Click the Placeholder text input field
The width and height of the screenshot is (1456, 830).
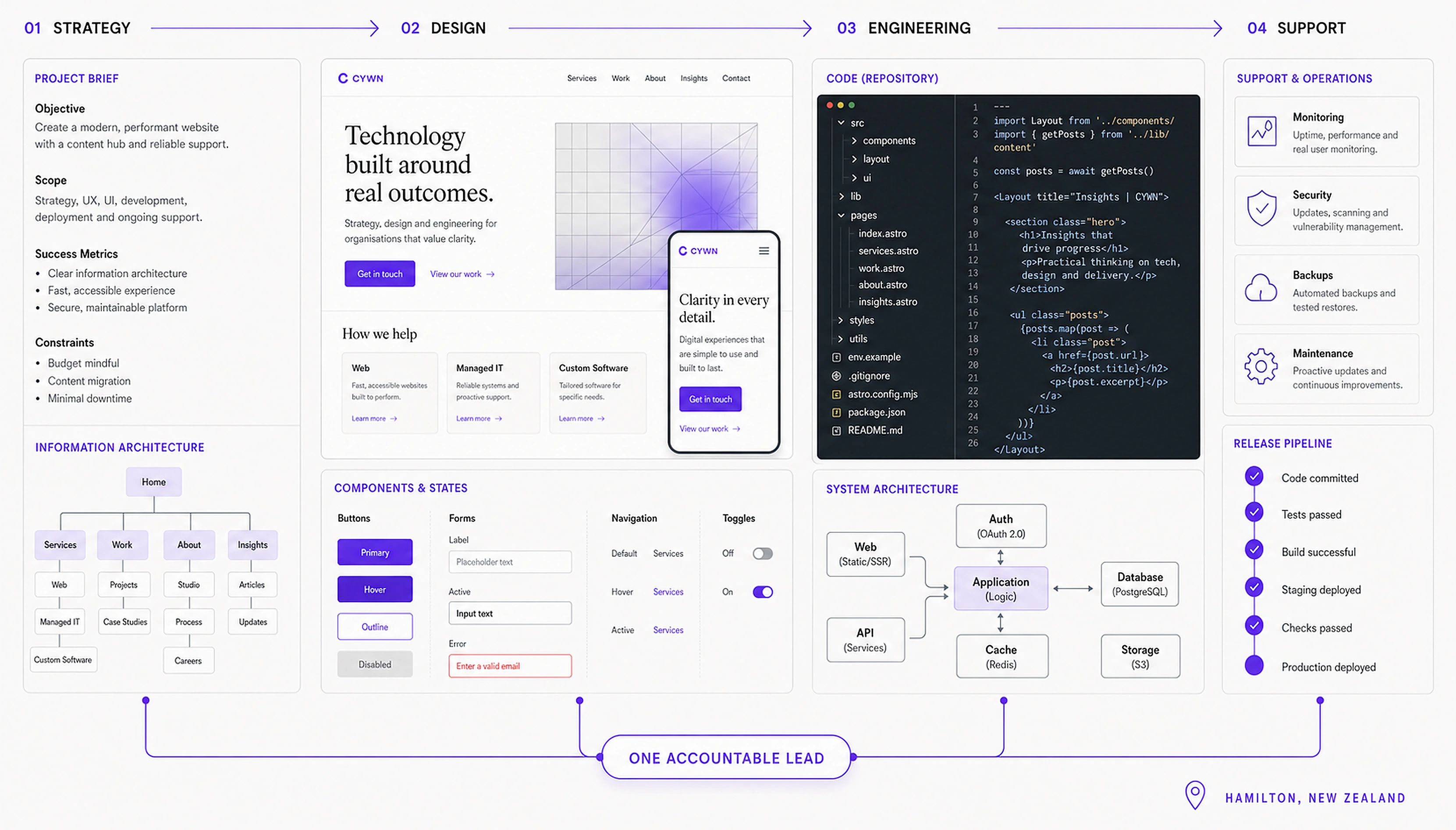point(510,562)
